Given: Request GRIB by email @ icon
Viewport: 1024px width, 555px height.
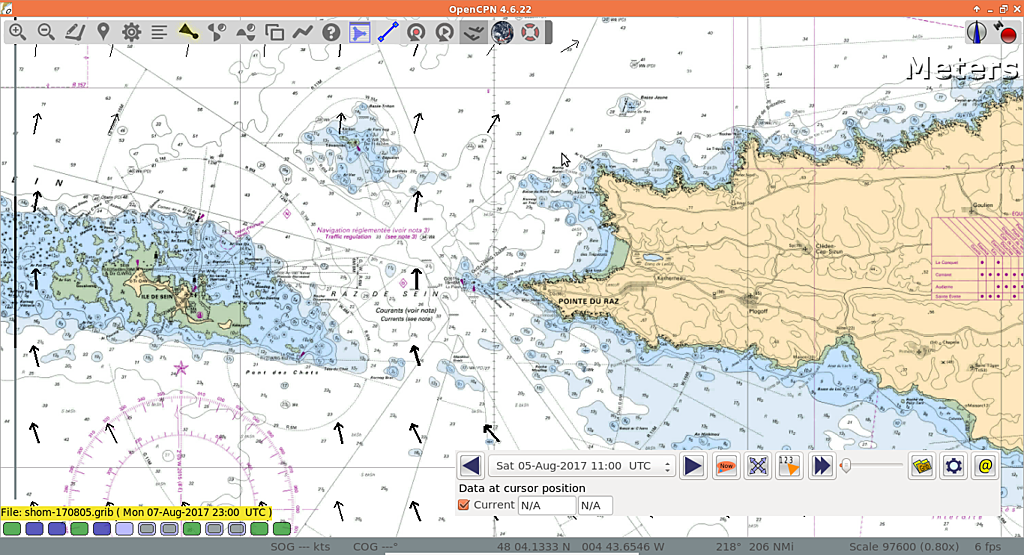Looking at the screenshot, I should (985, 466).
